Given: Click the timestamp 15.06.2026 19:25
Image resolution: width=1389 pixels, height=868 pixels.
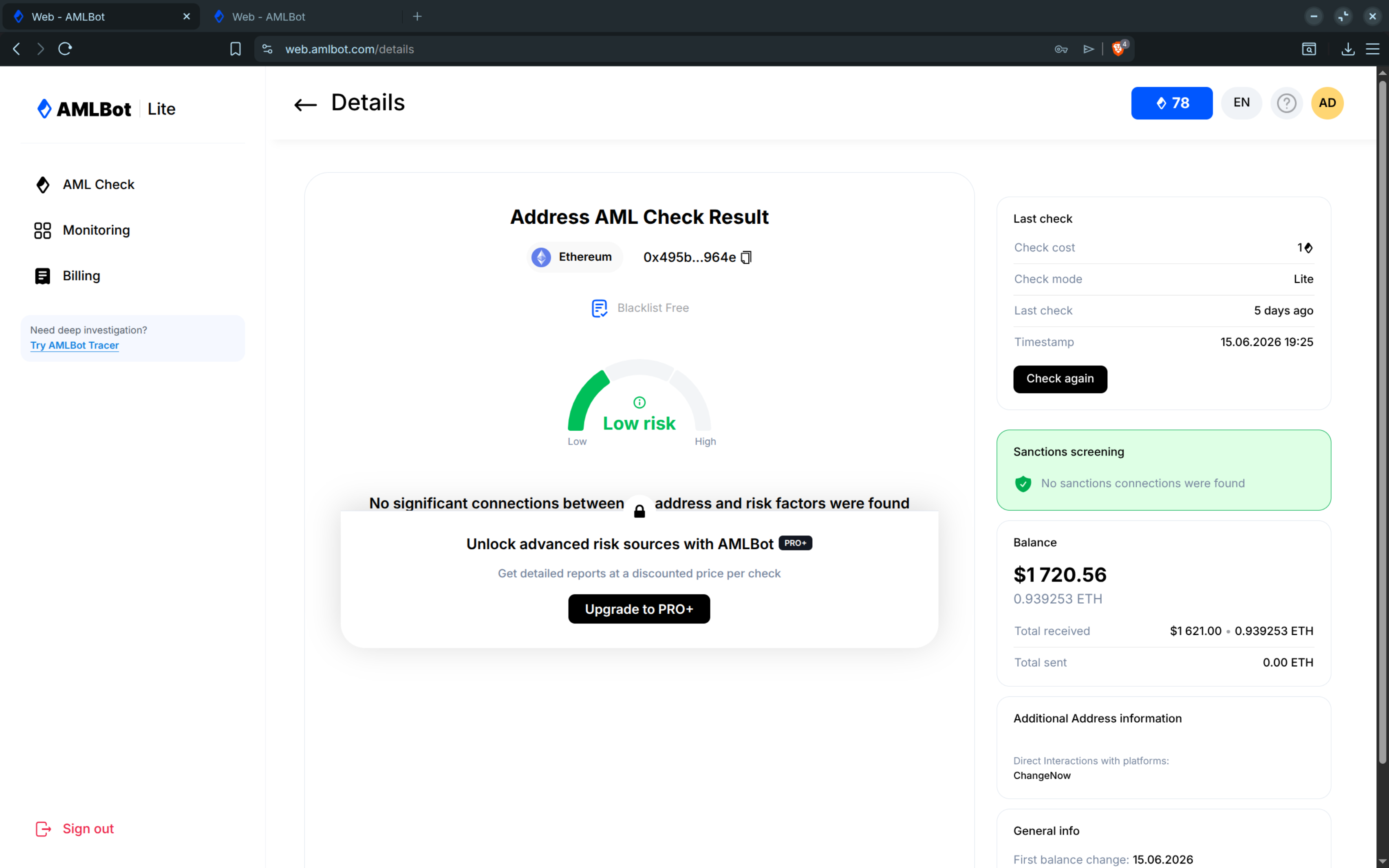Looking at the screenshot, I should click(1267, 342).
